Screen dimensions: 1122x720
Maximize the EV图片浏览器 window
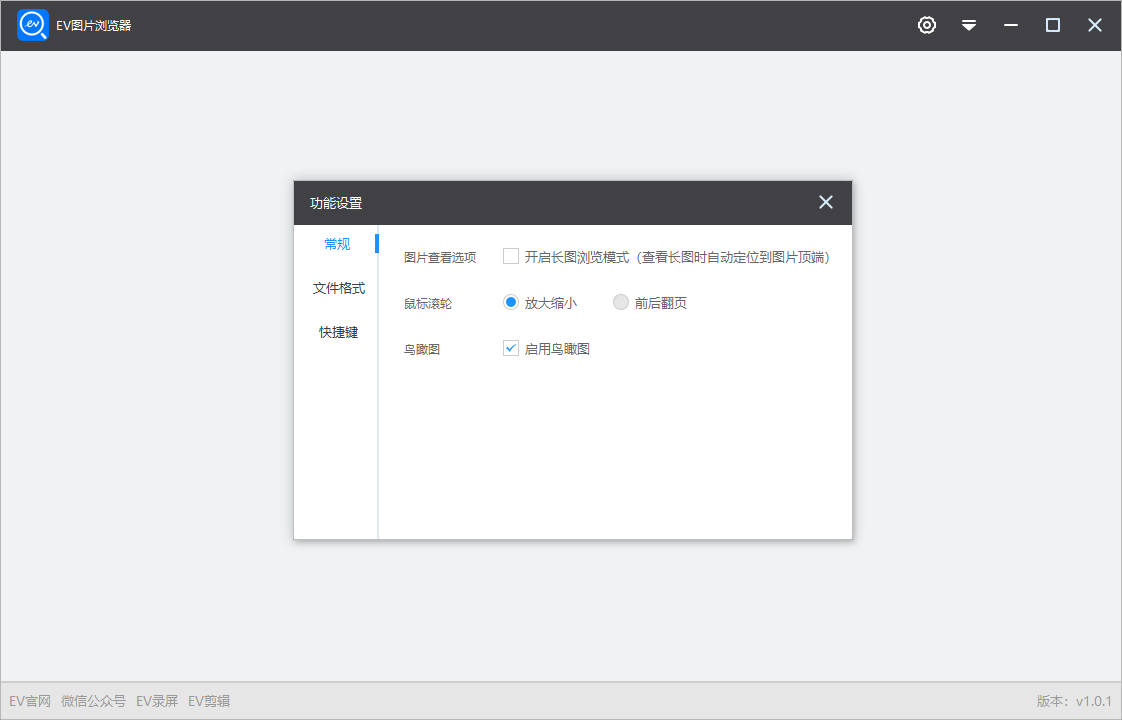click(1053, 25)
